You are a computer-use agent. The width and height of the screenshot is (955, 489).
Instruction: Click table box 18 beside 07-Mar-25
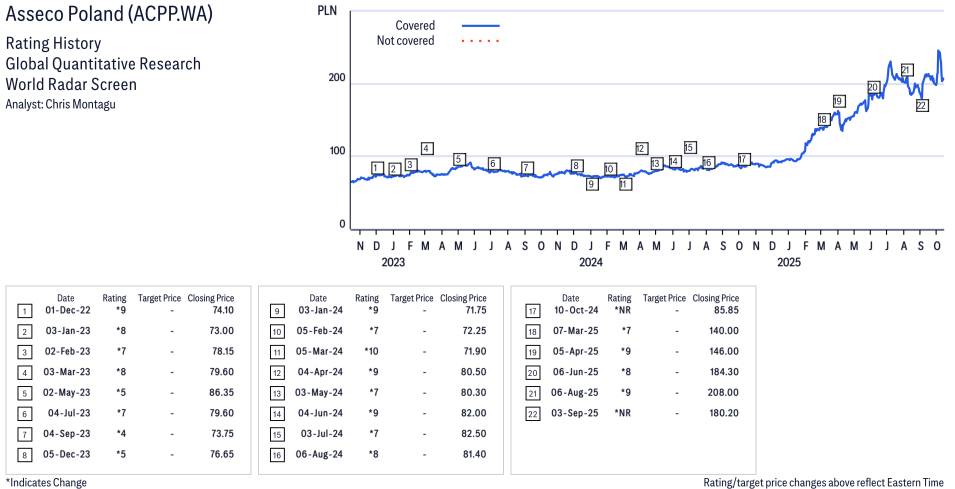coord(532,331)
